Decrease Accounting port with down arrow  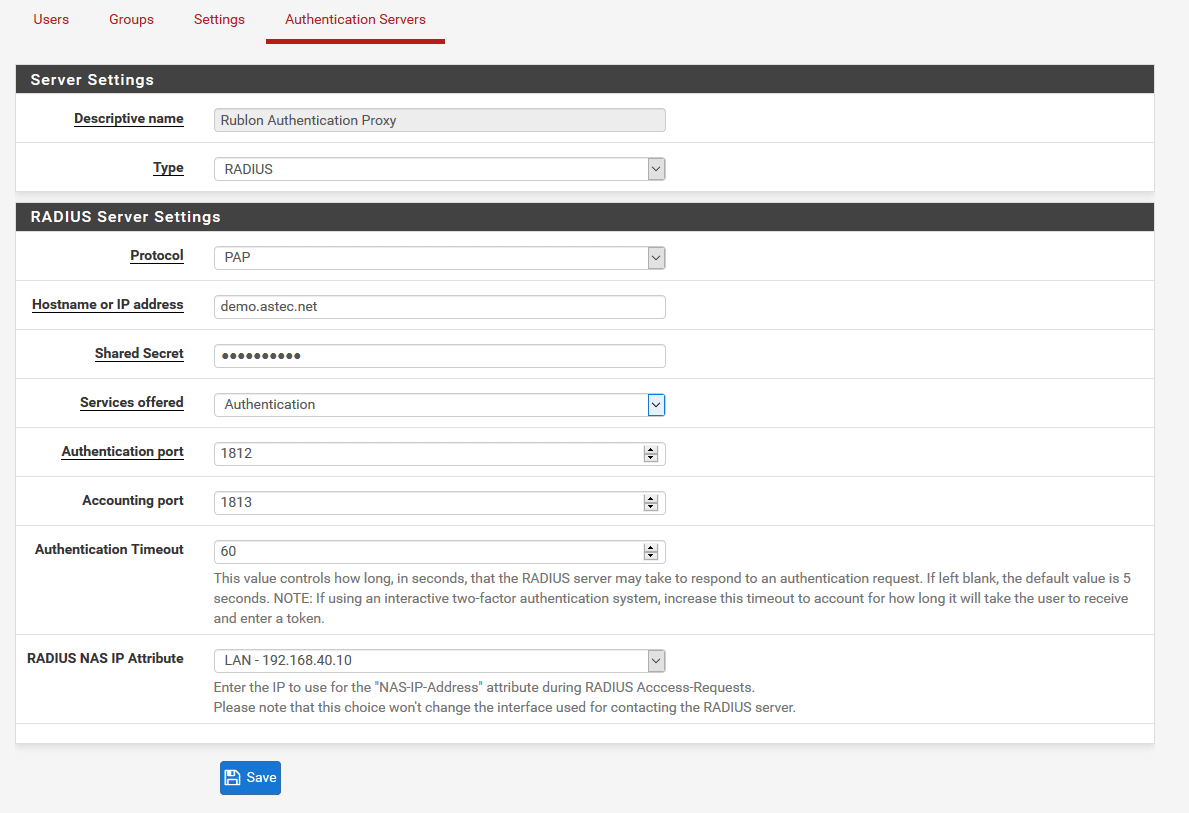click(651, 506)
